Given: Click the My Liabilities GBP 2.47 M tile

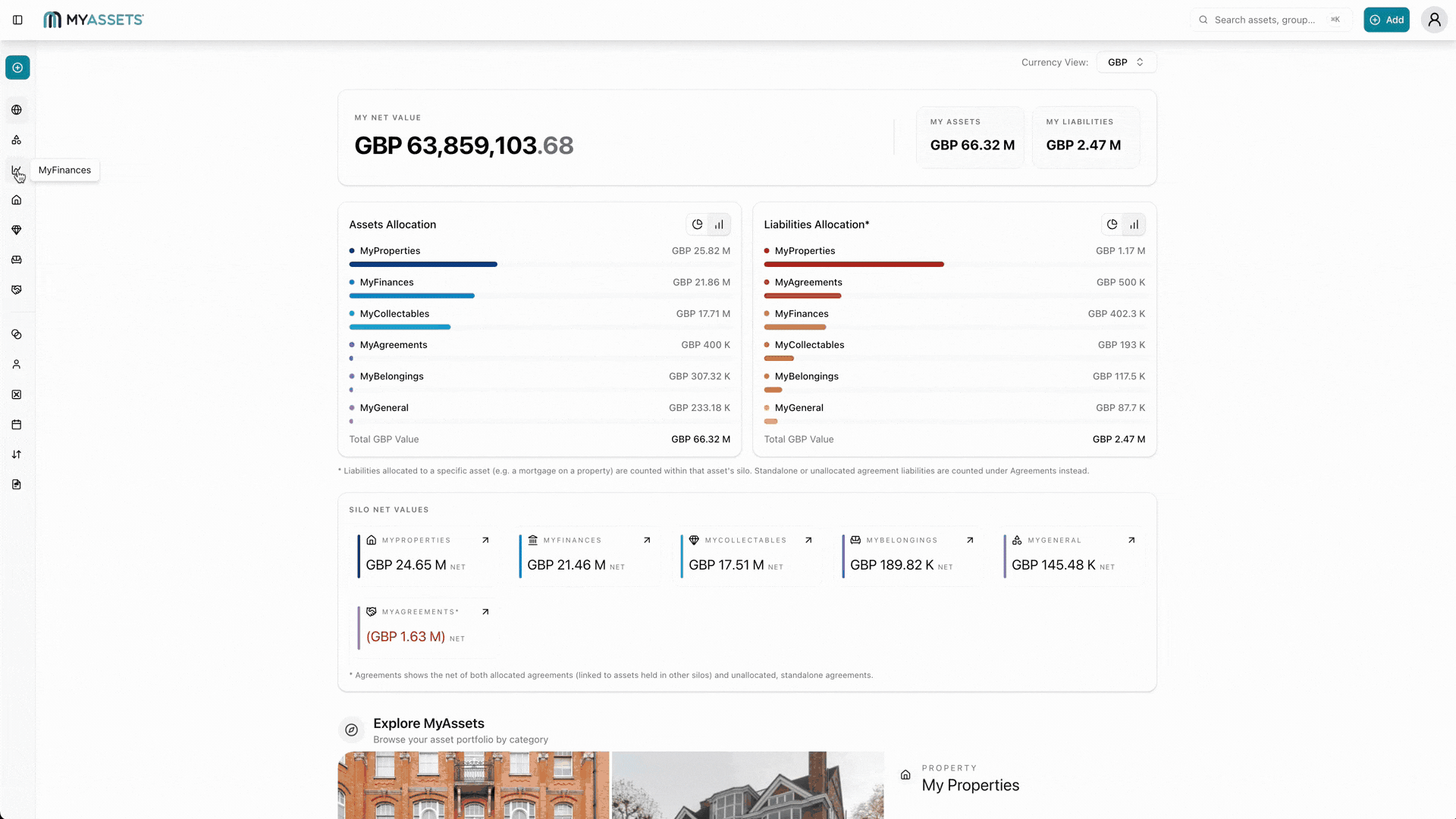Looking at the screenshot, I should 1086,137.
